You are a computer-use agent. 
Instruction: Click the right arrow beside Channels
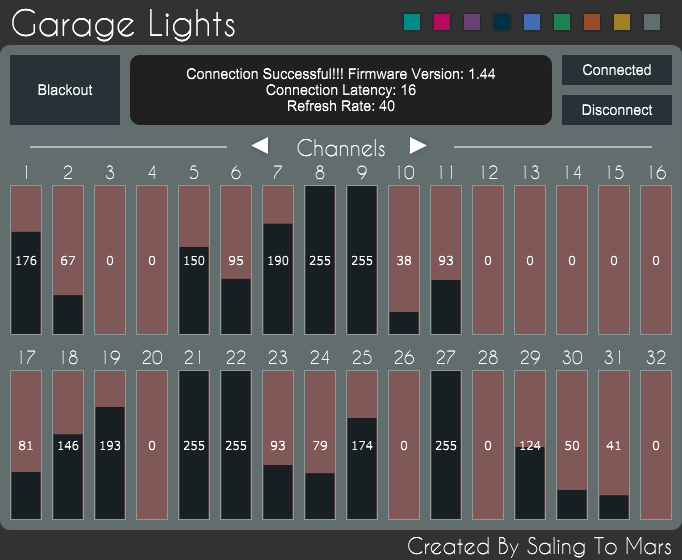click(x=418, y=146)
